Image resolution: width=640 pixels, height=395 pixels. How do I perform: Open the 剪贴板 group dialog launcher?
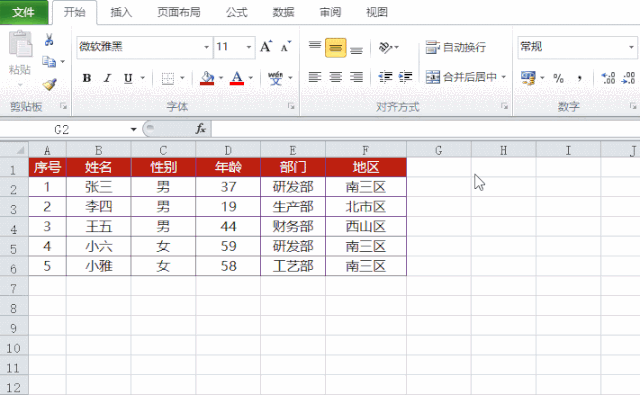(63, 106)
